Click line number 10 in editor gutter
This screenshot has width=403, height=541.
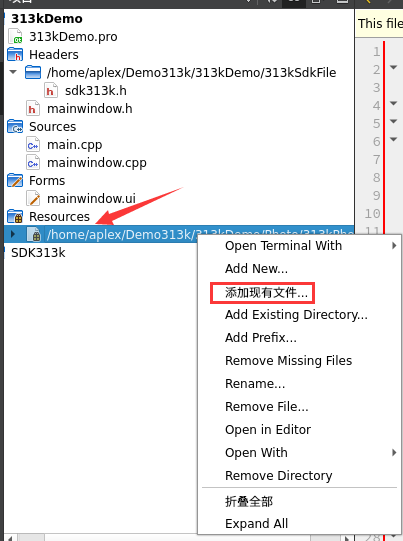(373, 214)
